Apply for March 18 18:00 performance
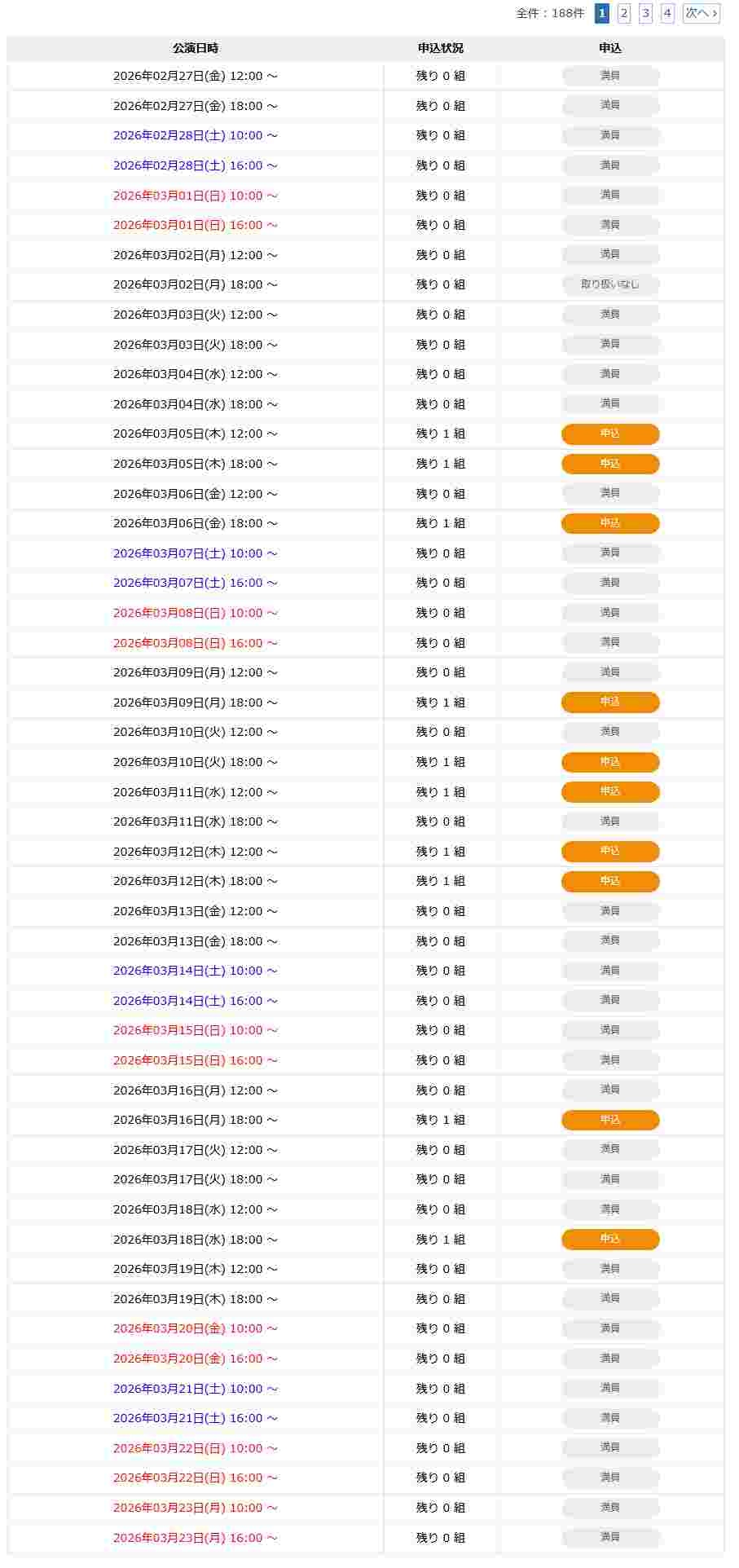739x1568 pixels. tap(610, 1239)
